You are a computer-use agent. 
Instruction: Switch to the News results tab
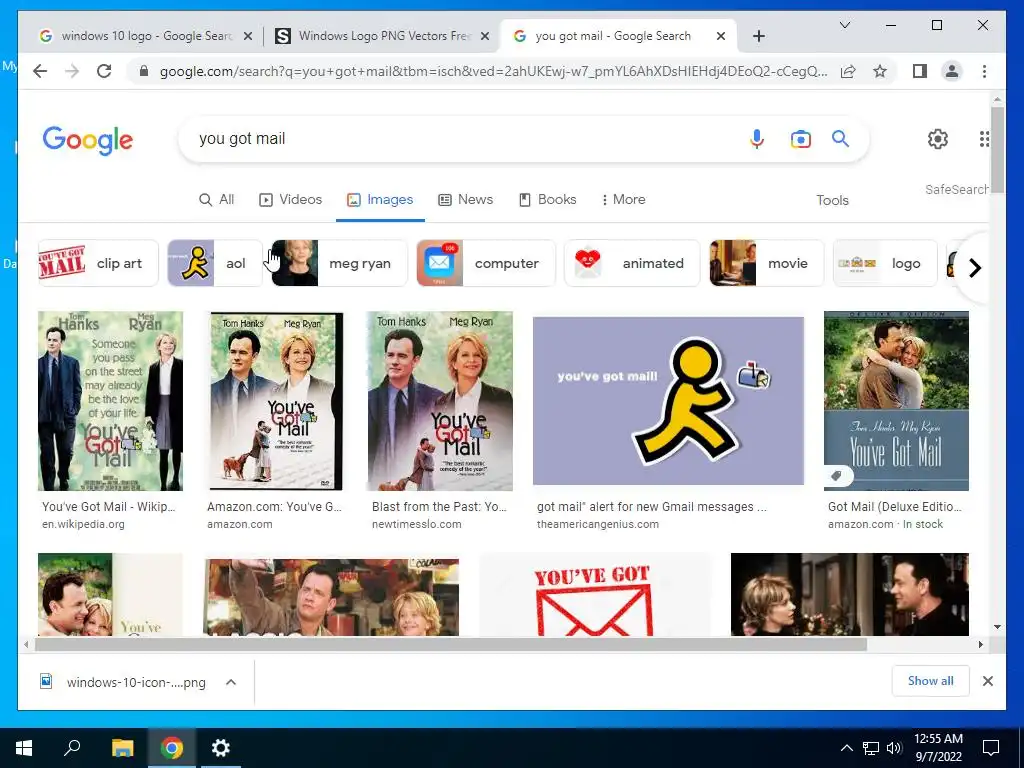tap(465, 199)
